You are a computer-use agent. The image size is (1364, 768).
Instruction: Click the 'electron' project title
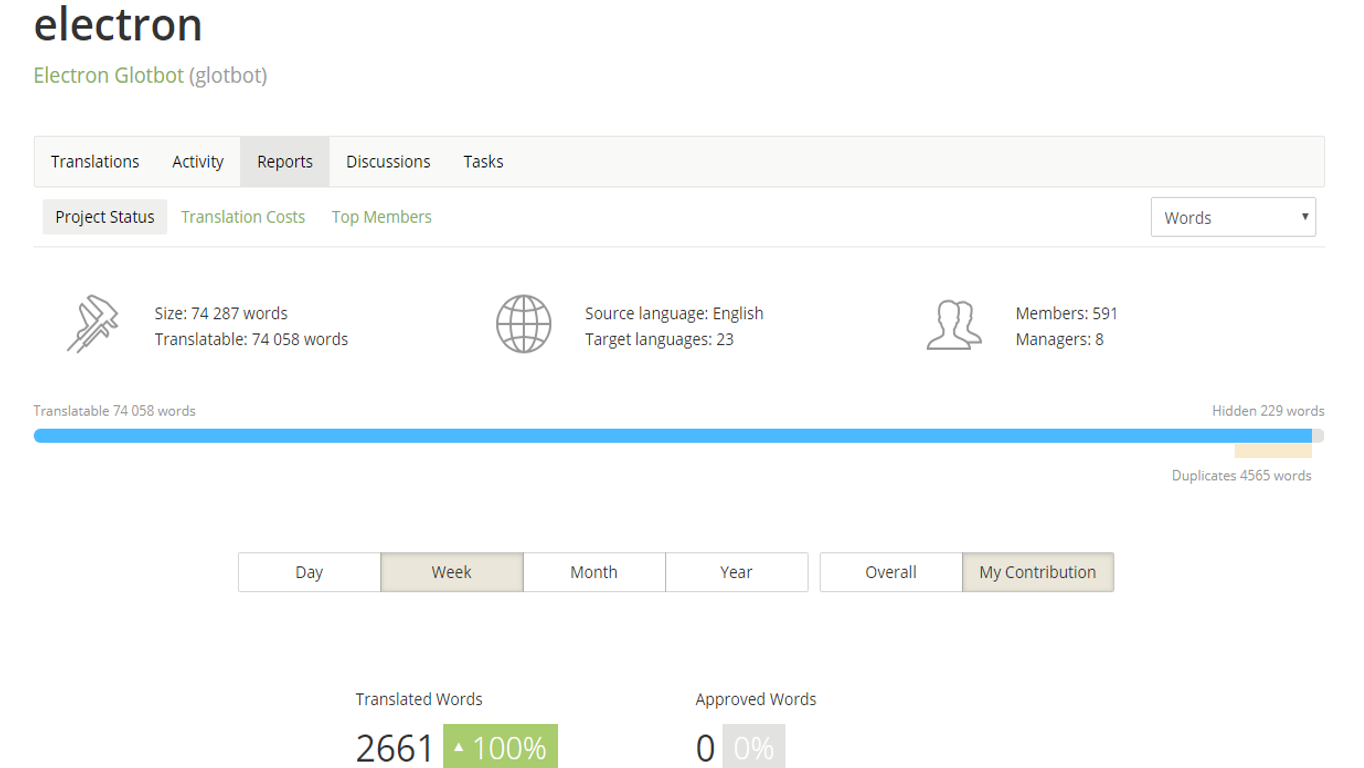tap(118, 24)
